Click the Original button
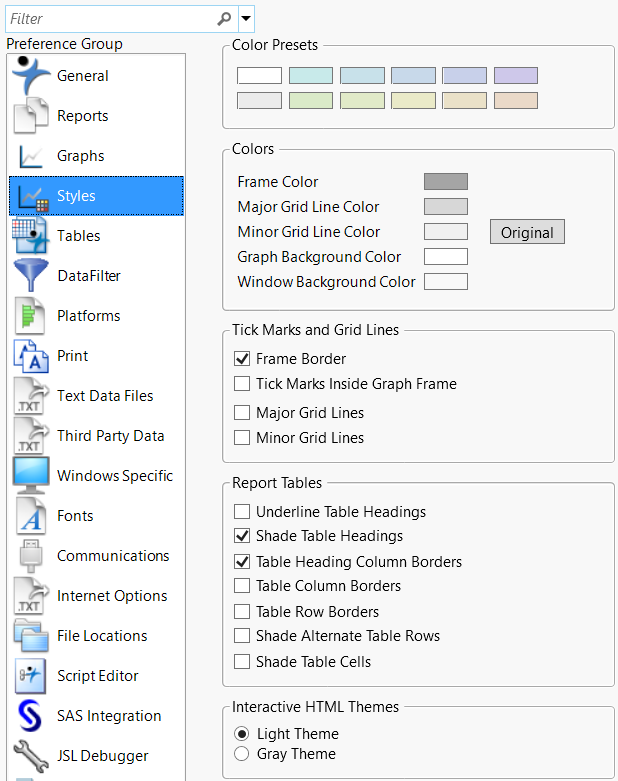 tap(527, 232)
